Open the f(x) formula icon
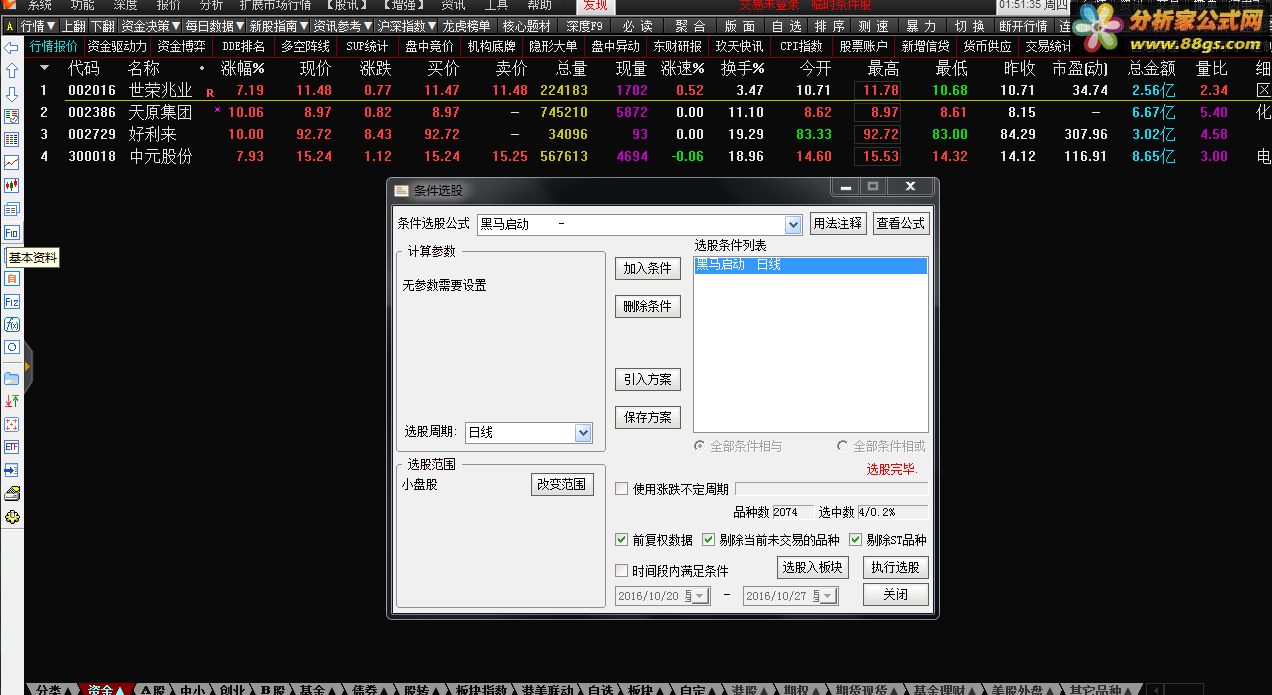 (x=12, y=324)
